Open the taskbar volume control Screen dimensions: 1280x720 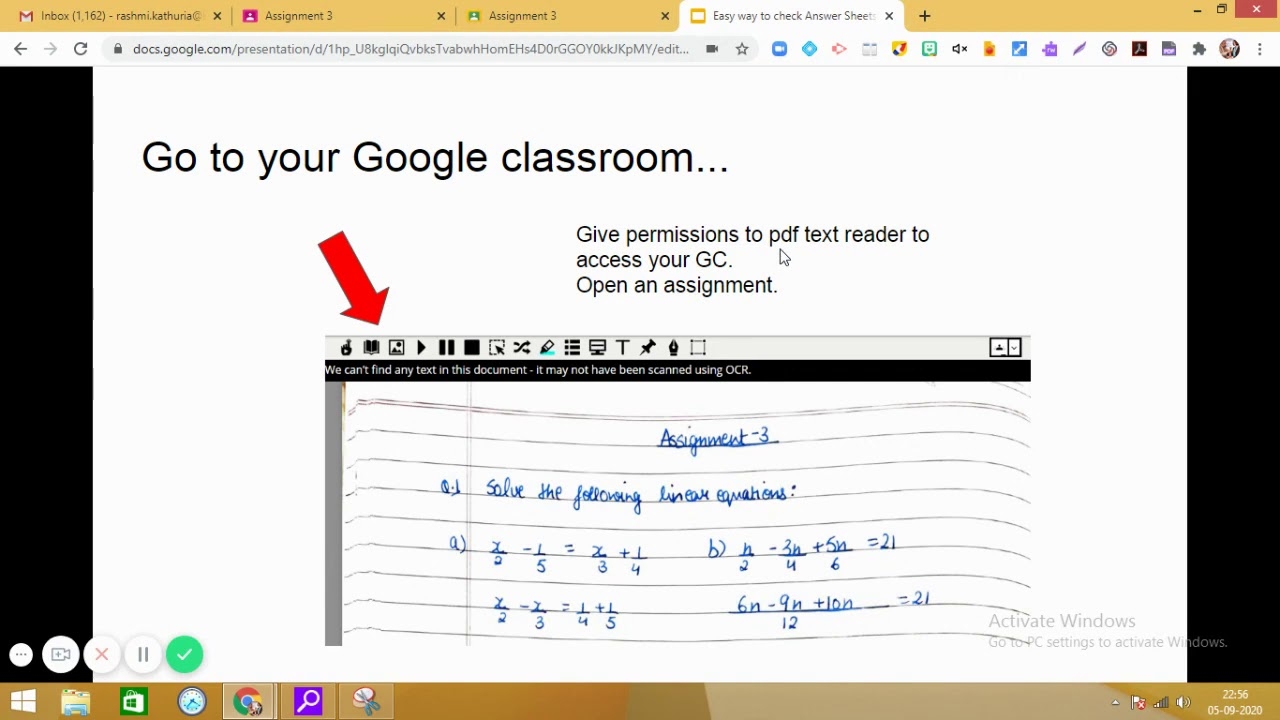[x=1183, y=701]
